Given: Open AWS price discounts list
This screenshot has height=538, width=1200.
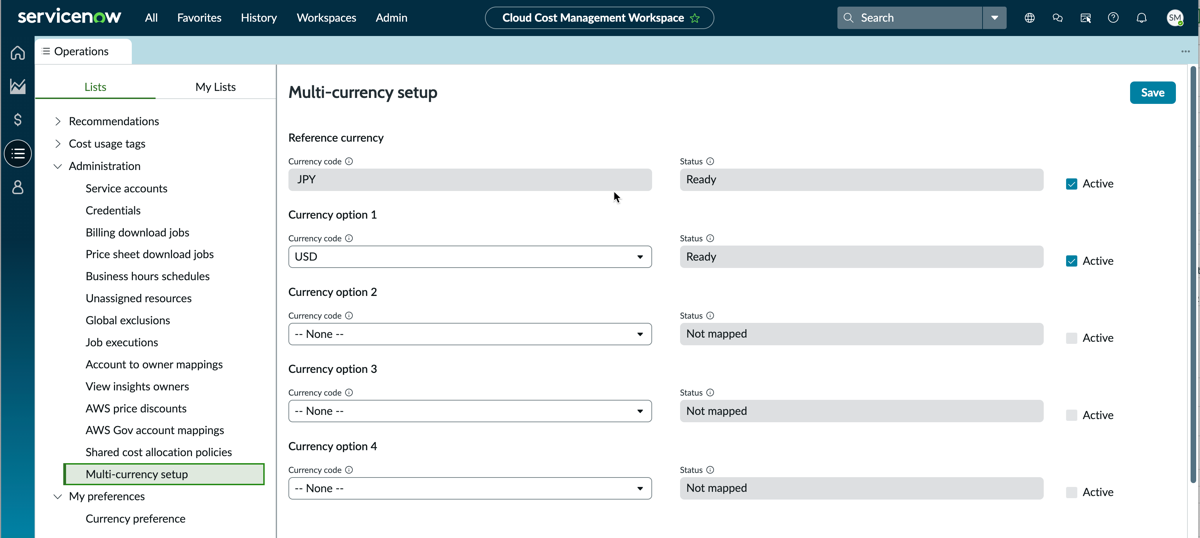Looking at the screenshot, I should [x=136, y=408].
